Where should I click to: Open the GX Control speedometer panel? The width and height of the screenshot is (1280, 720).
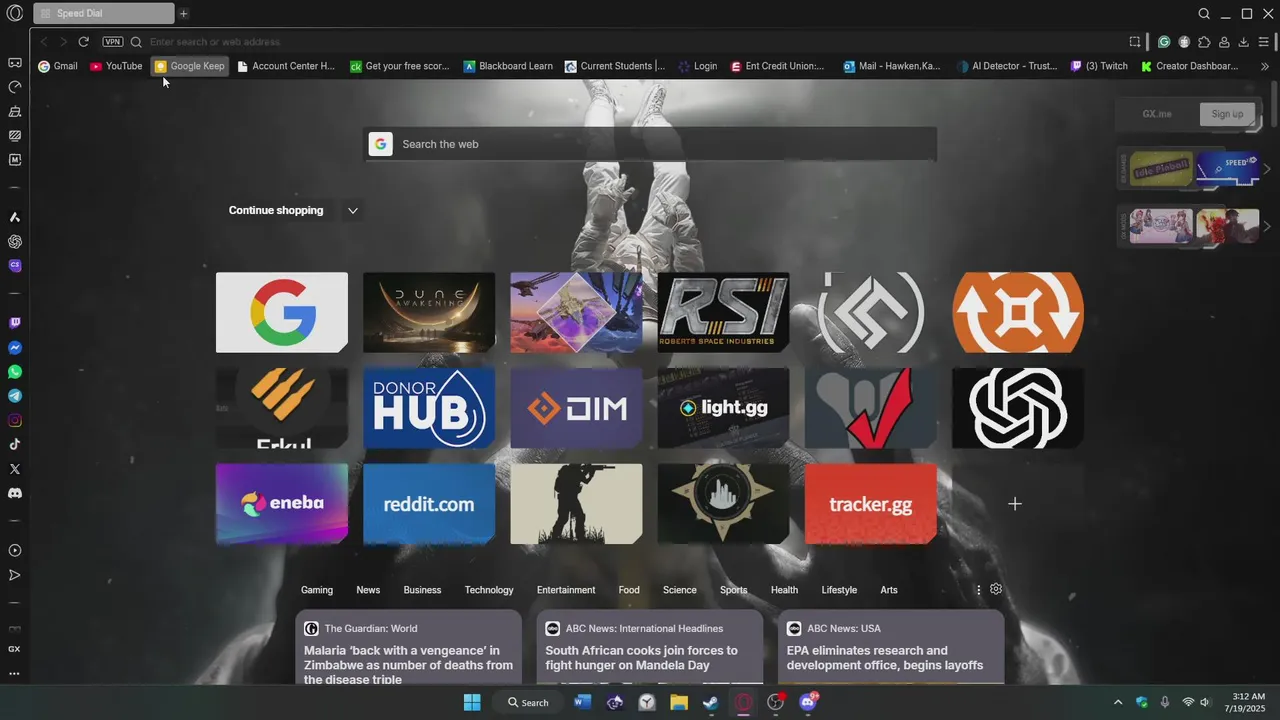[15, 87]
